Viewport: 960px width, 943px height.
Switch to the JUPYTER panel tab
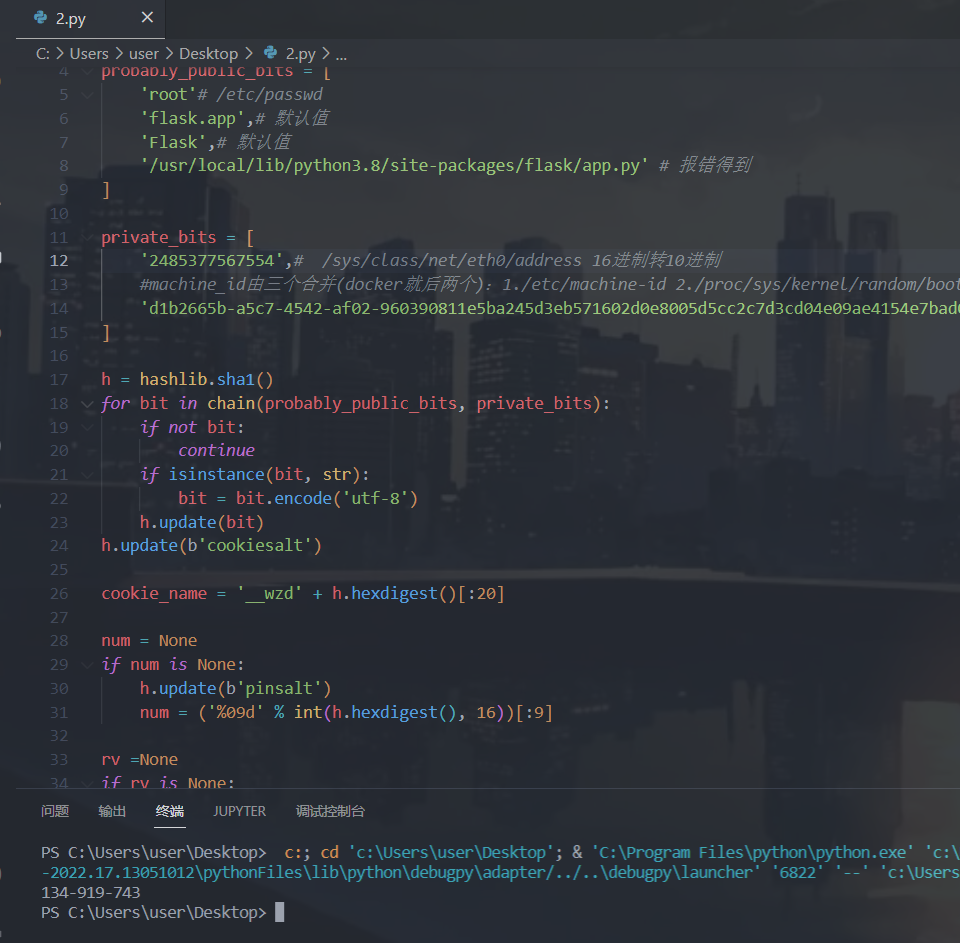(239, 811)
